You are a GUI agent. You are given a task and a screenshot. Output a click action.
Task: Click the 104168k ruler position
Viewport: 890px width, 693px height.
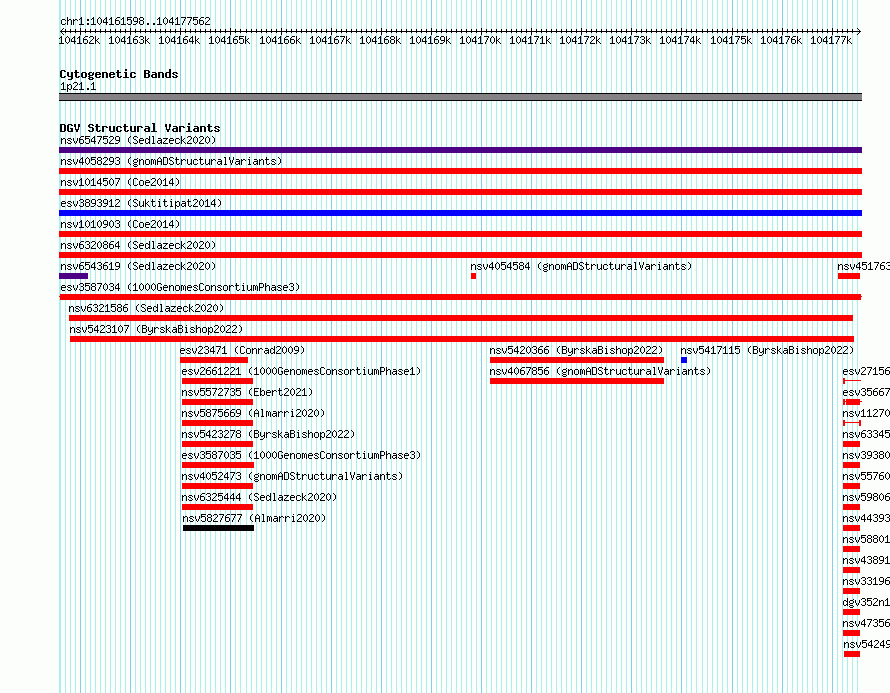380,40
